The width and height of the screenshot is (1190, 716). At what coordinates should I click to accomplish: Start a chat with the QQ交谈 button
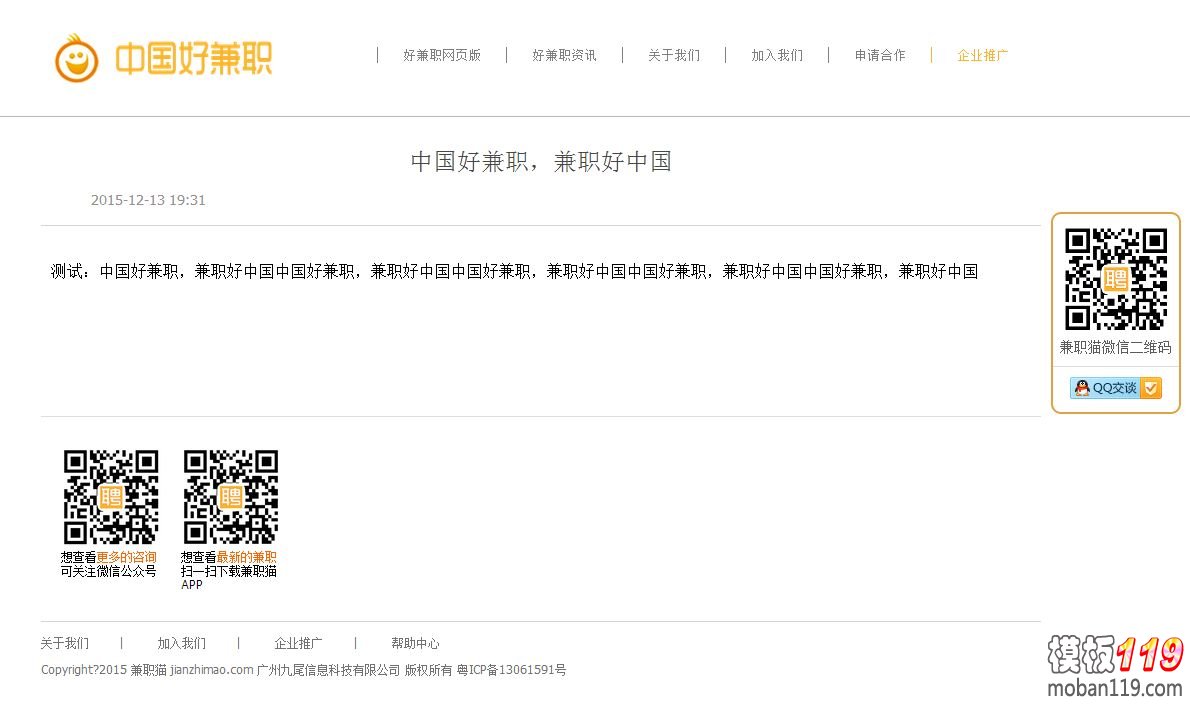pos(1116,388)
